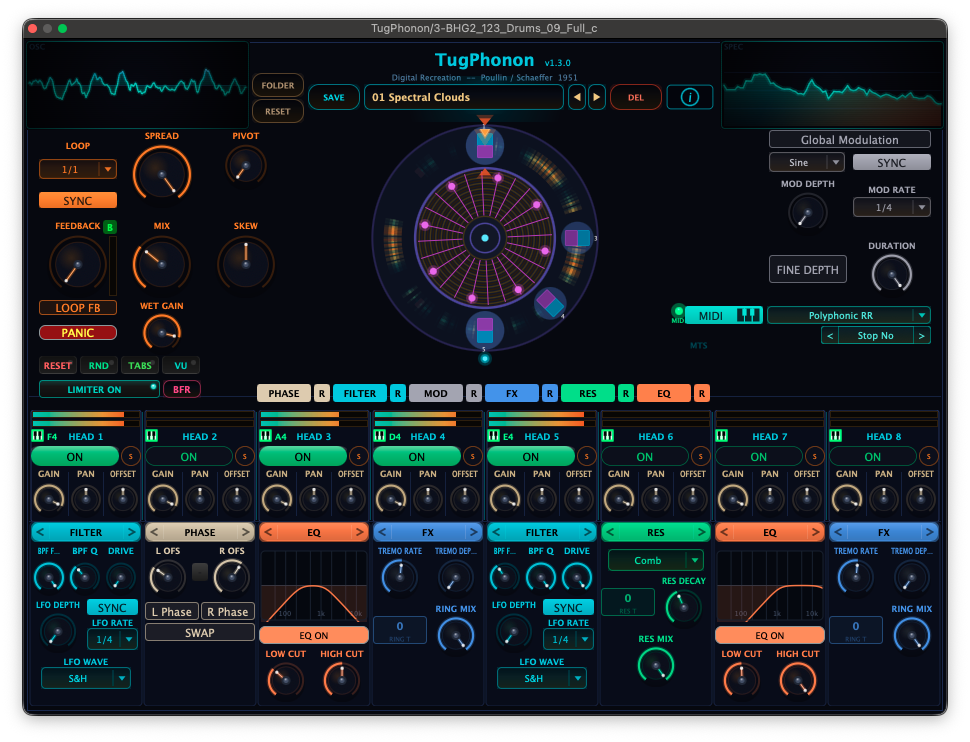
Task: Switch to the EQ tab
Action: click(x=664, y=394)
